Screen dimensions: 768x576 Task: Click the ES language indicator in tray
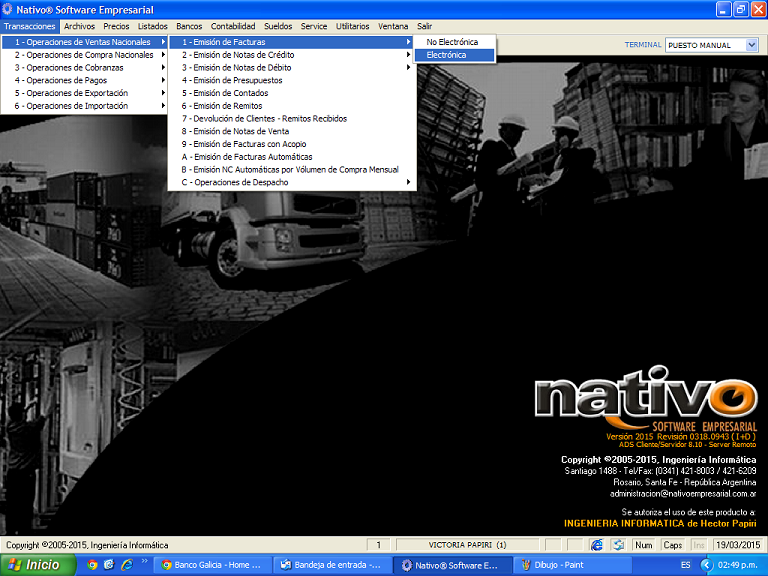[x=686, y=565]
